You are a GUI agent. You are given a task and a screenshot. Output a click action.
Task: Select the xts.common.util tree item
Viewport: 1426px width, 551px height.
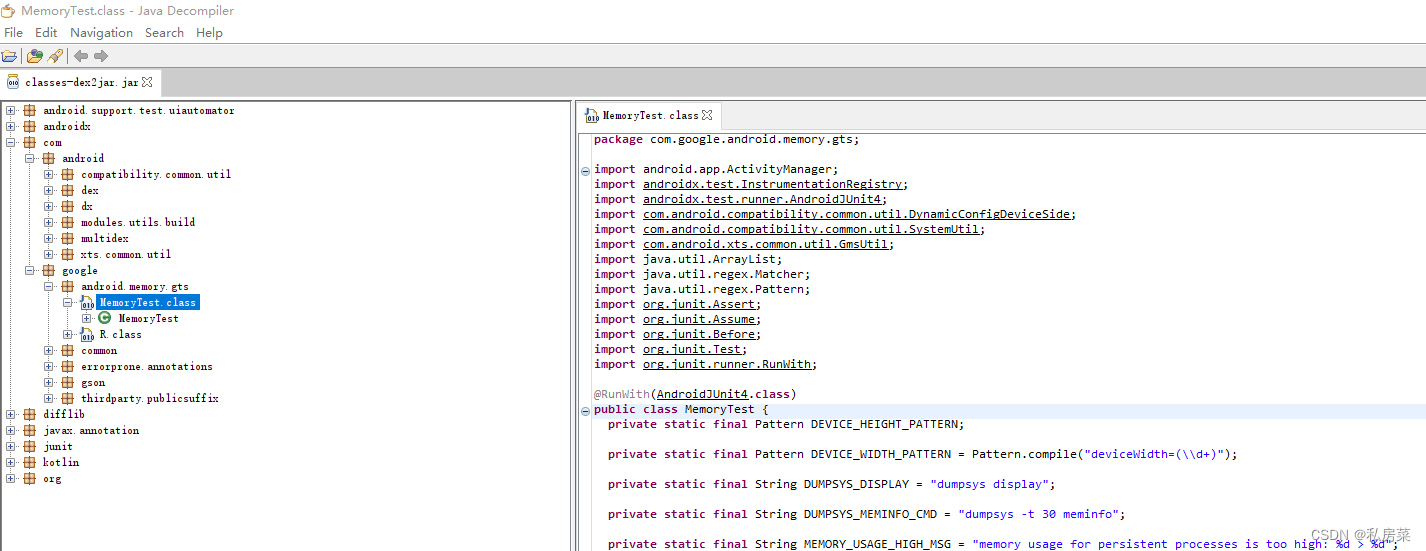click(x=126, y=254)
